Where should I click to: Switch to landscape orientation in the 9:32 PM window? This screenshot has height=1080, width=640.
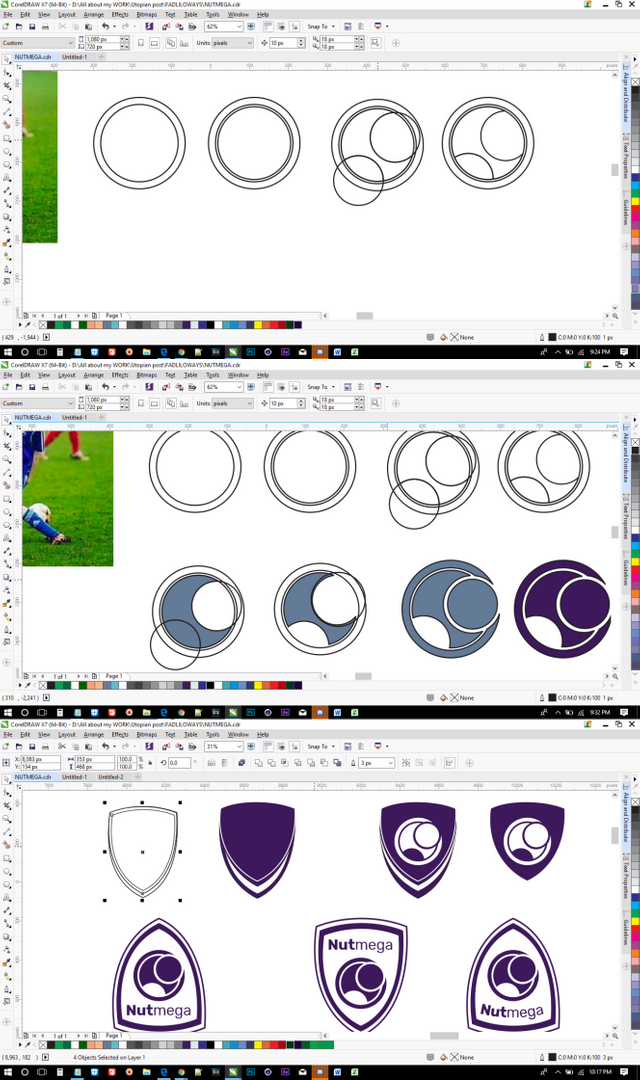[154, 403]
